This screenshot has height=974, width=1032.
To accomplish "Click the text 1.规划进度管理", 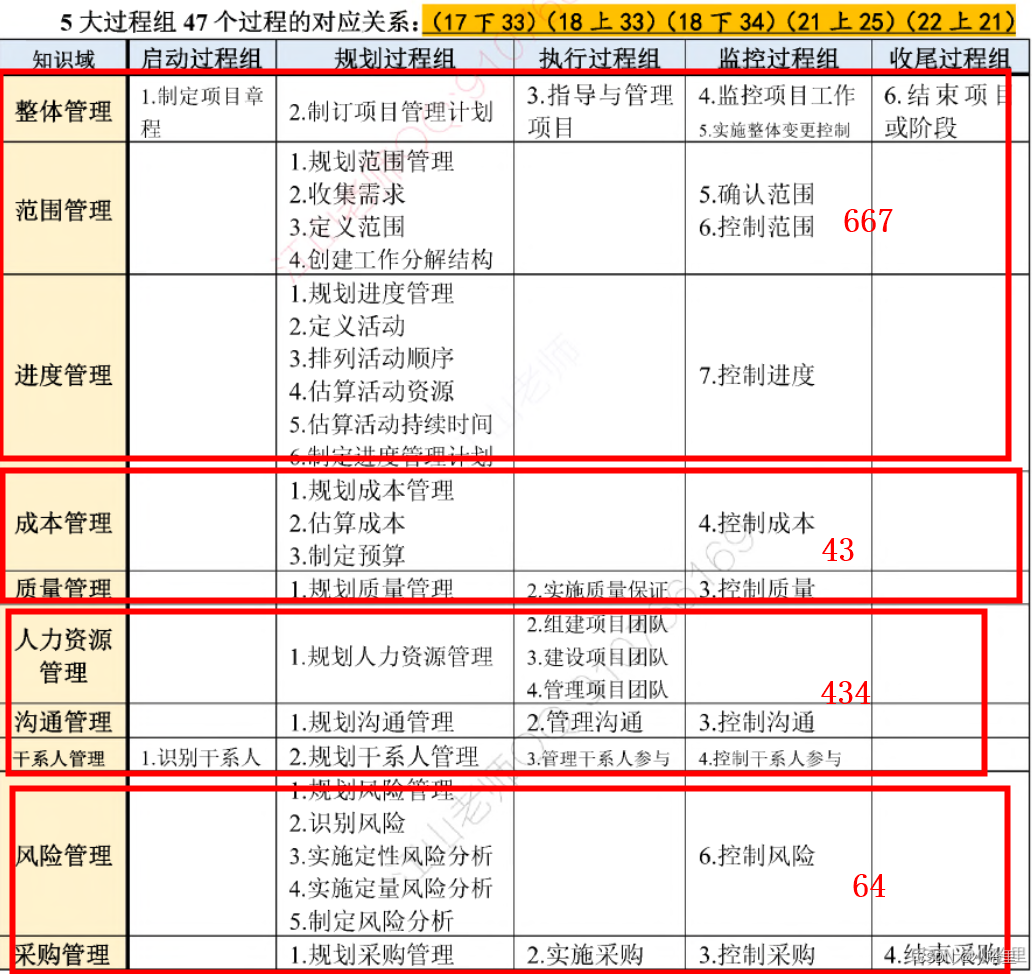I will [371, 293].
